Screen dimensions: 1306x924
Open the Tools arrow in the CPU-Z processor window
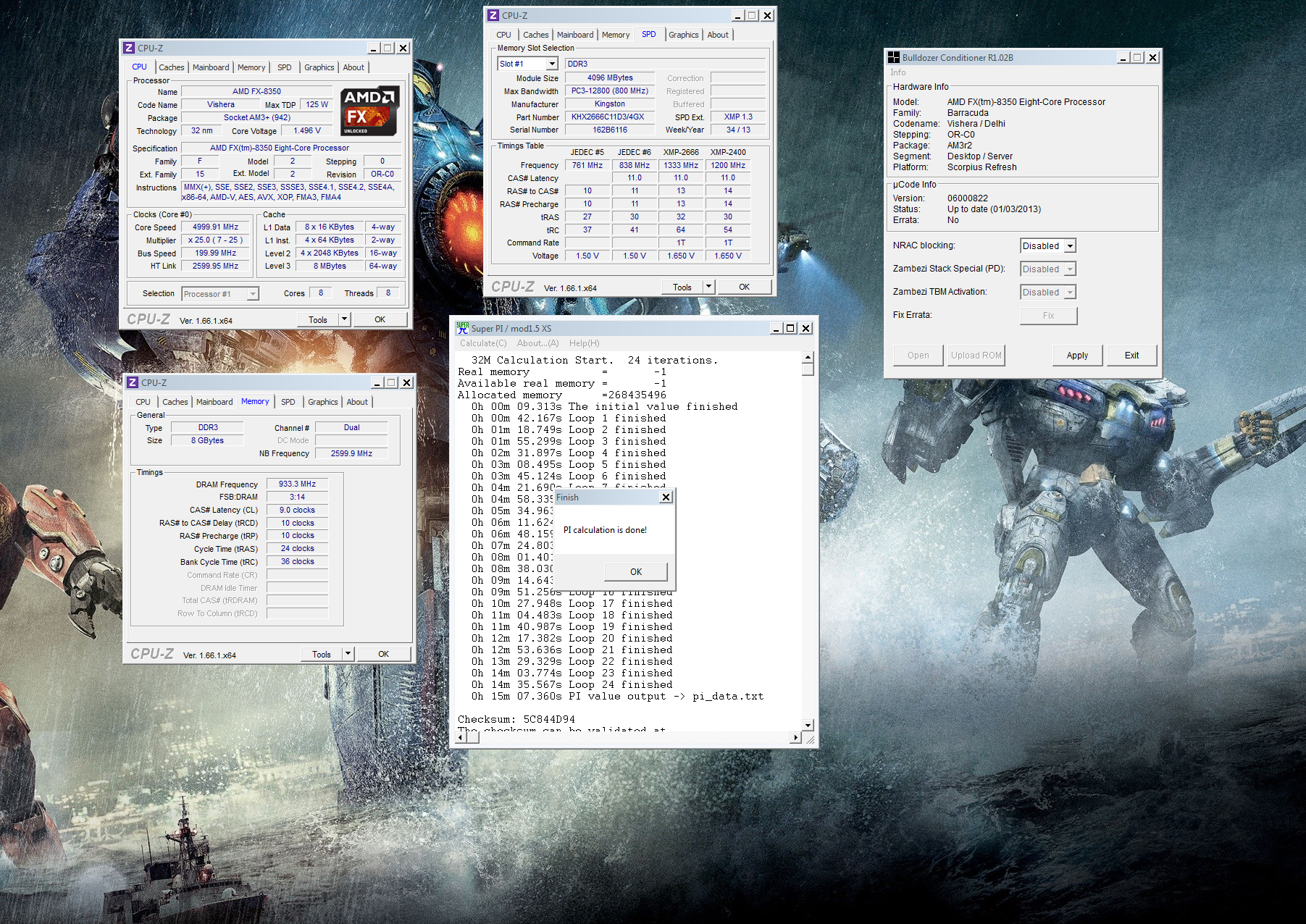(x=345, y=319)
